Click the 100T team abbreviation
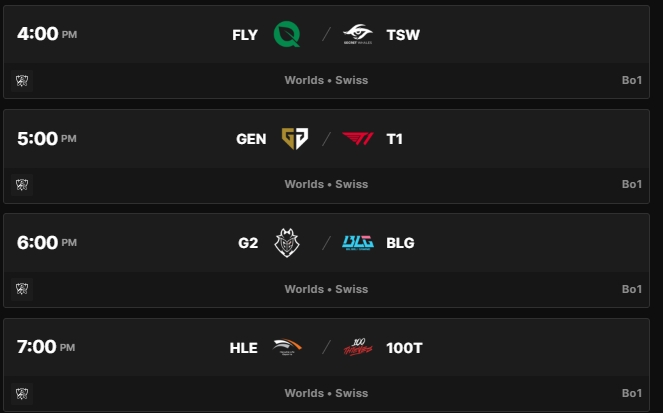The height and width of the screenshot is (413, 663). (x=405, y=347)
